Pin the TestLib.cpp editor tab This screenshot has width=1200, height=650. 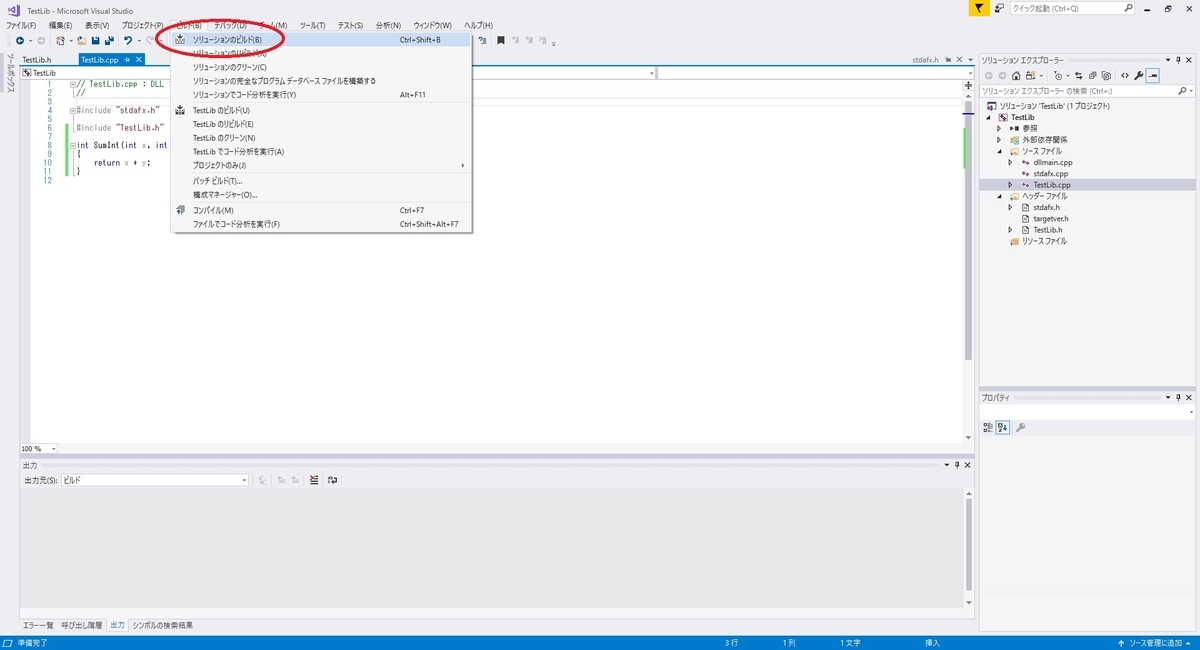pyautogui.click(x=127, y=60)
